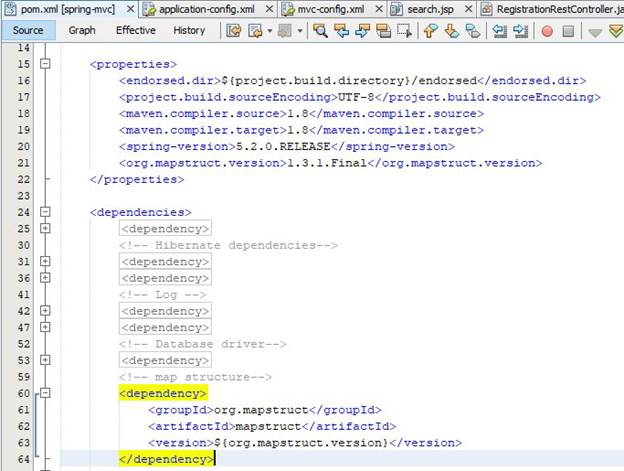
Task: Close the mvc-config.xml tab
Action: pos(379,9)
